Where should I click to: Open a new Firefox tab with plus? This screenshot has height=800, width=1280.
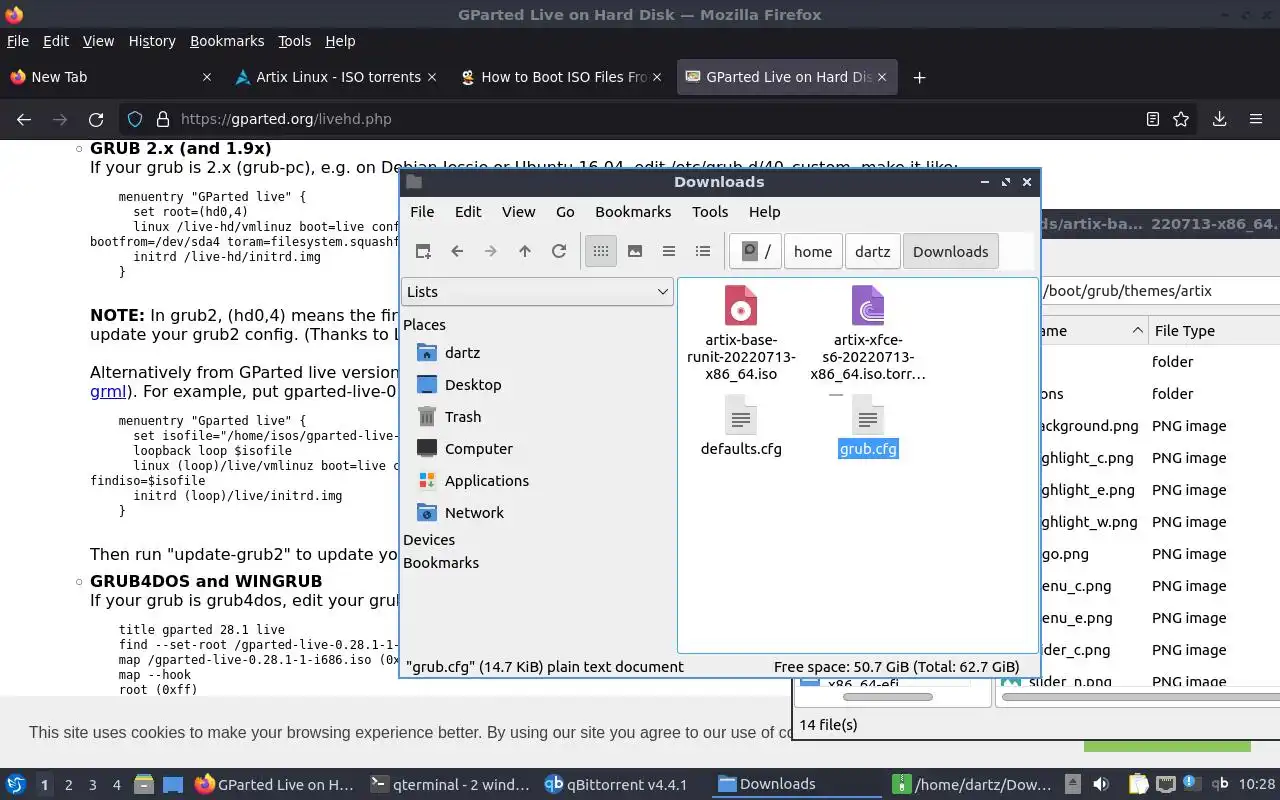(x=919, y=77)
